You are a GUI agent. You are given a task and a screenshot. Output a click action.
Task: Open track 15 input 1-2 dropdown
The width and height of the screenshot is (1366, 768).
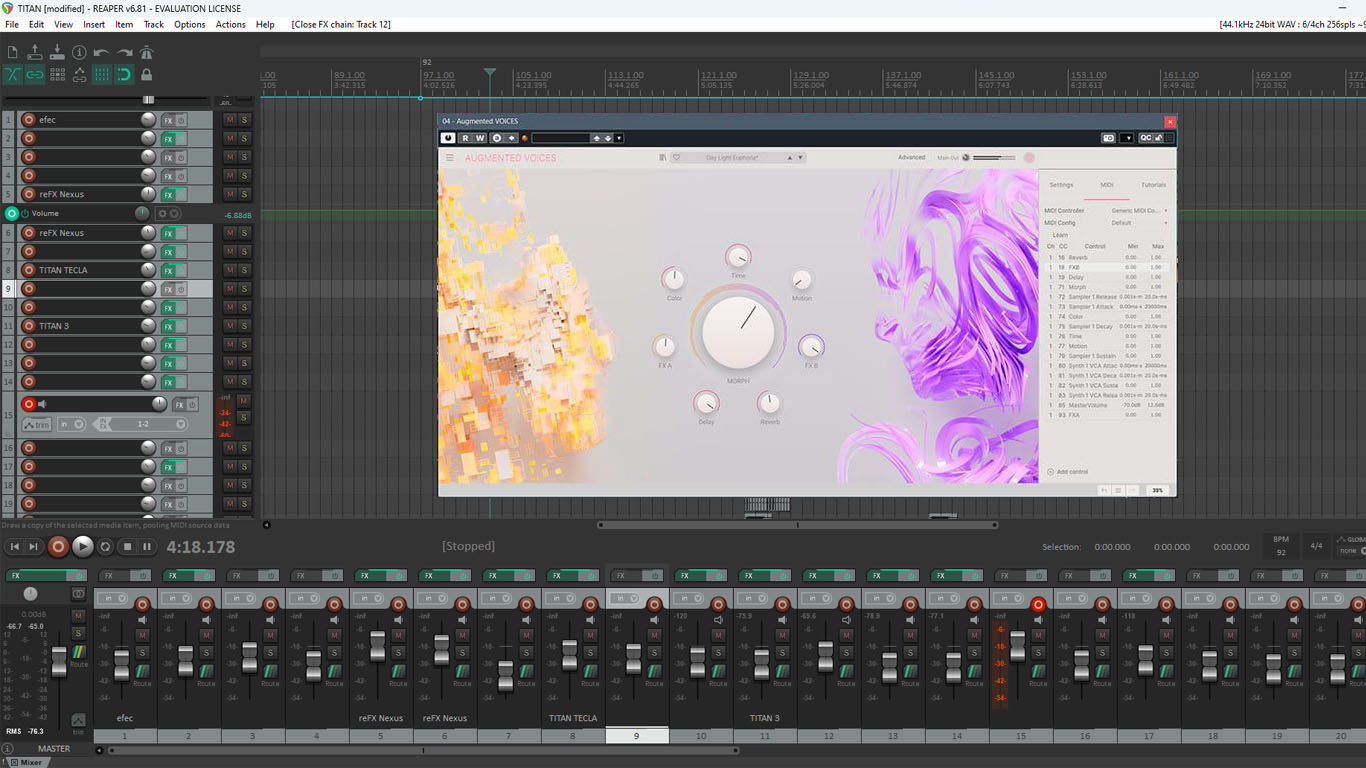142,424
